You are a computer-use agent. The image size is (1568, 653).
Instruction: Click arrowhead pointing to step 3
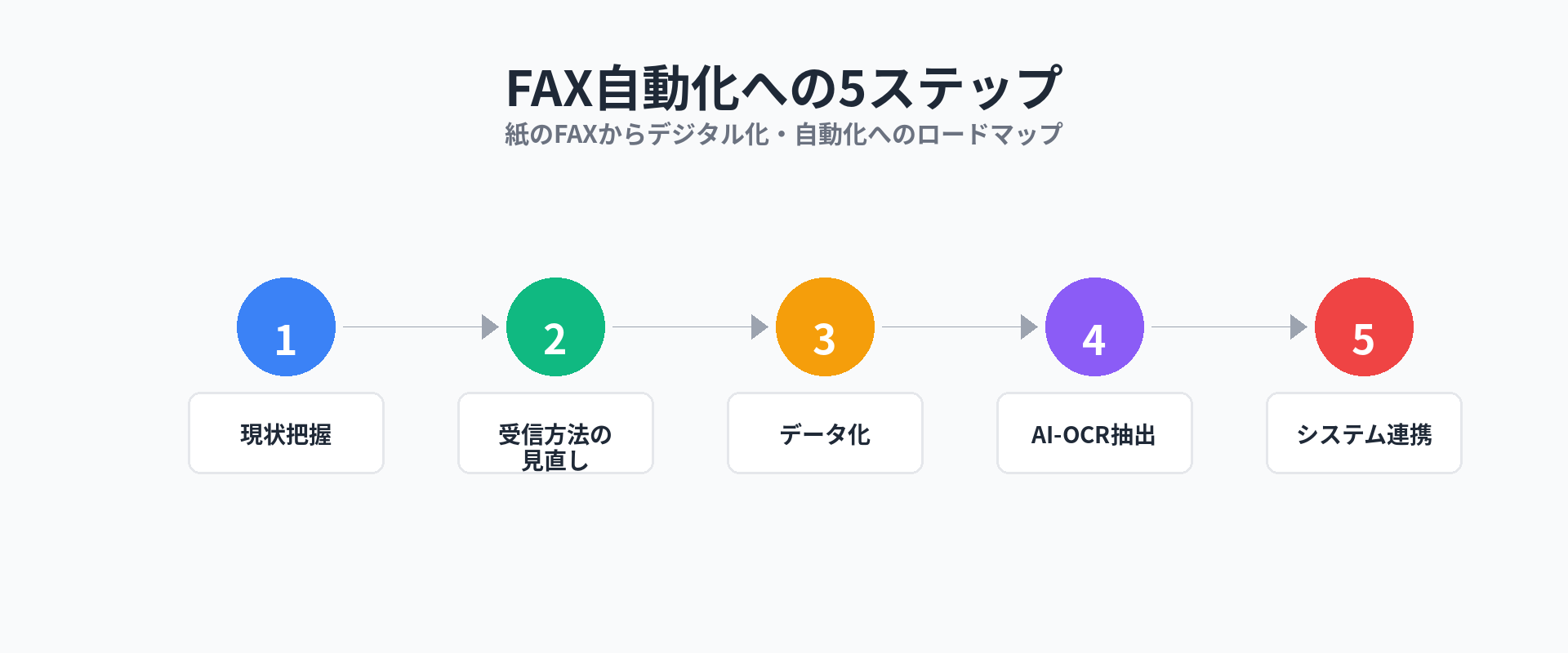(759, 327)
